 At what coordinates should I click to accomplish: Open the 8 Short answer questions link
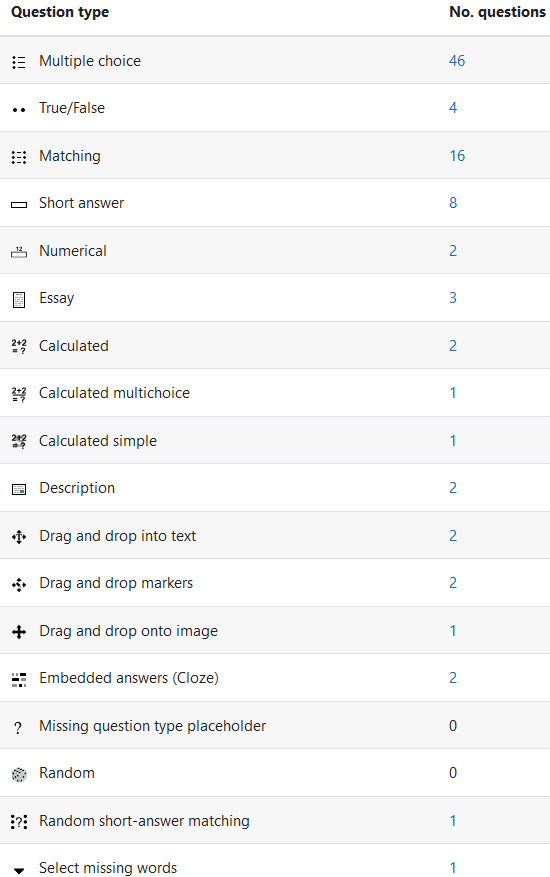[453, 202]
